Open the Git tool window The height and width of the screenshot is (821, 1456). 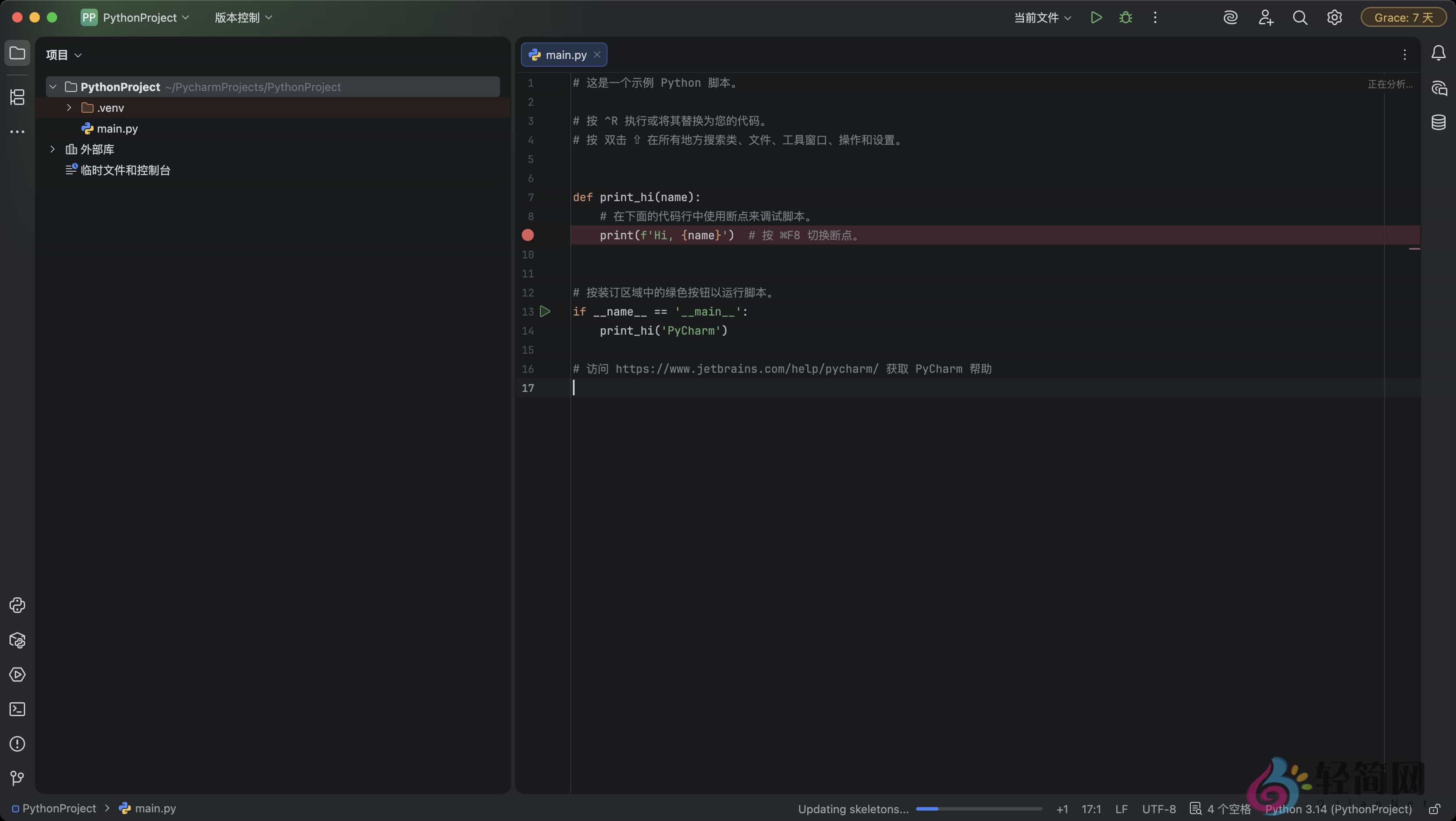coord(17,779)
